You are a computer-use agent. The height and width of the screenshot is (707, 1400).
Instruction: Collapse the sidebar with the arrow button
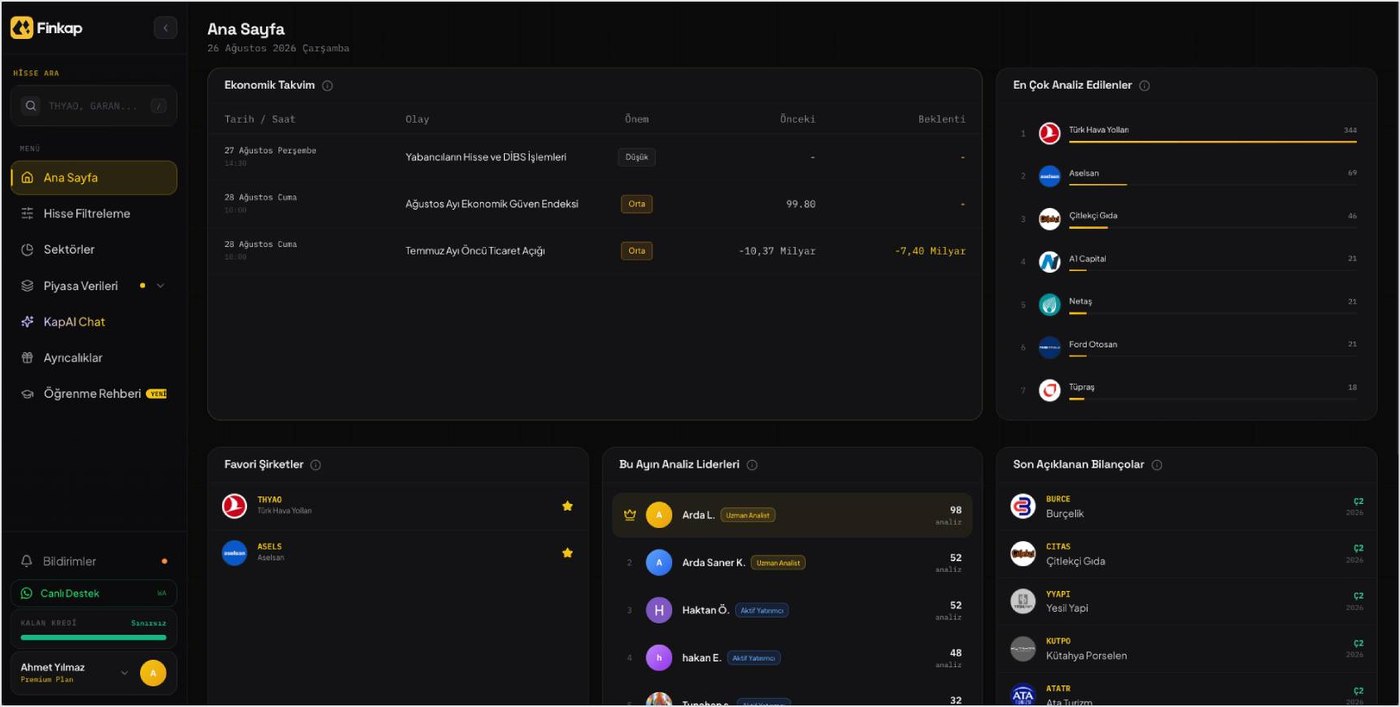pyautogui.click(x=165, y=28)
